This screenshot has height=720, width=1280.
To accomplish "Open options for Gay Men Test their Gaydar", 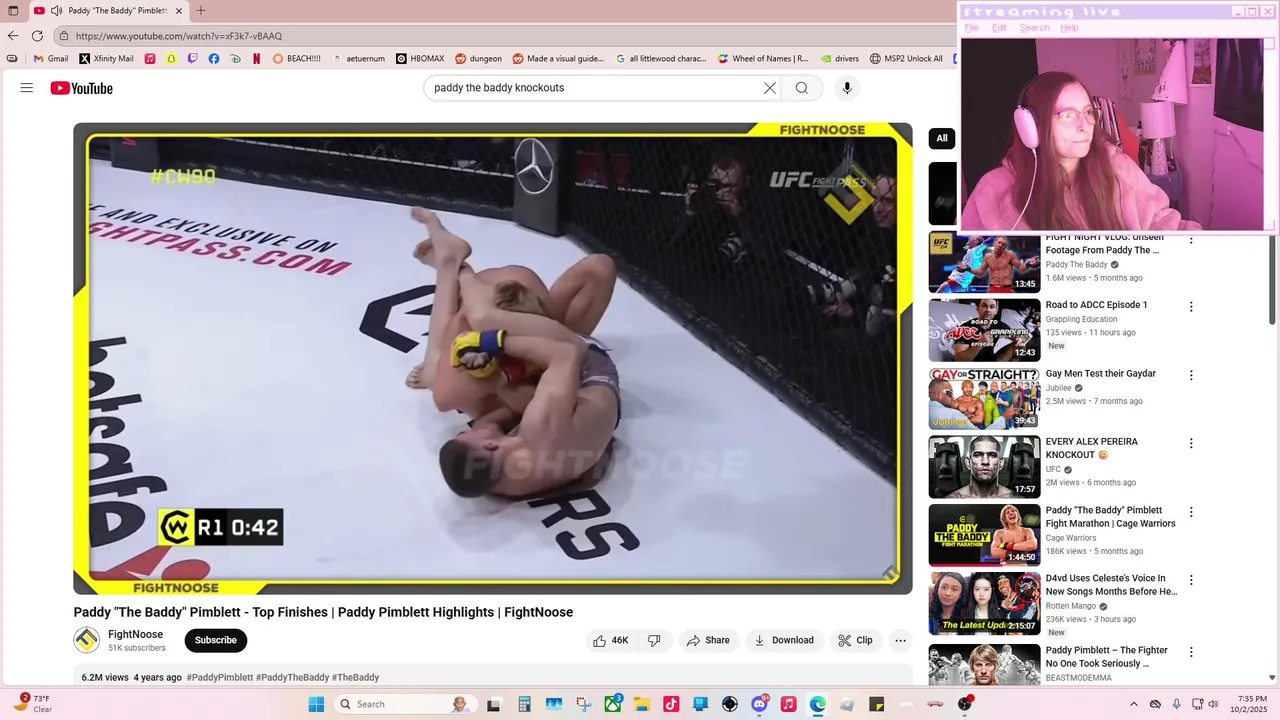I will point(1191,375).
